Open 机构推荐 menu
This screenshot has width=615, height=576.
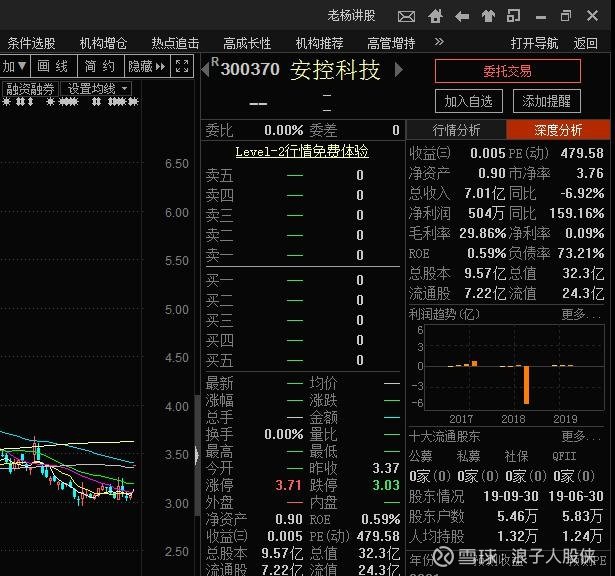click(x=319, y=43)
